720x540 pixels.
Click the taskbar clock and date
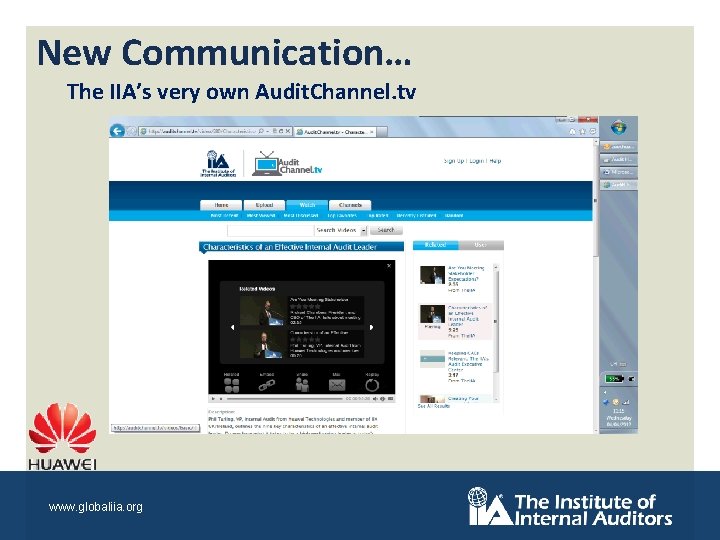coord(619,418)
